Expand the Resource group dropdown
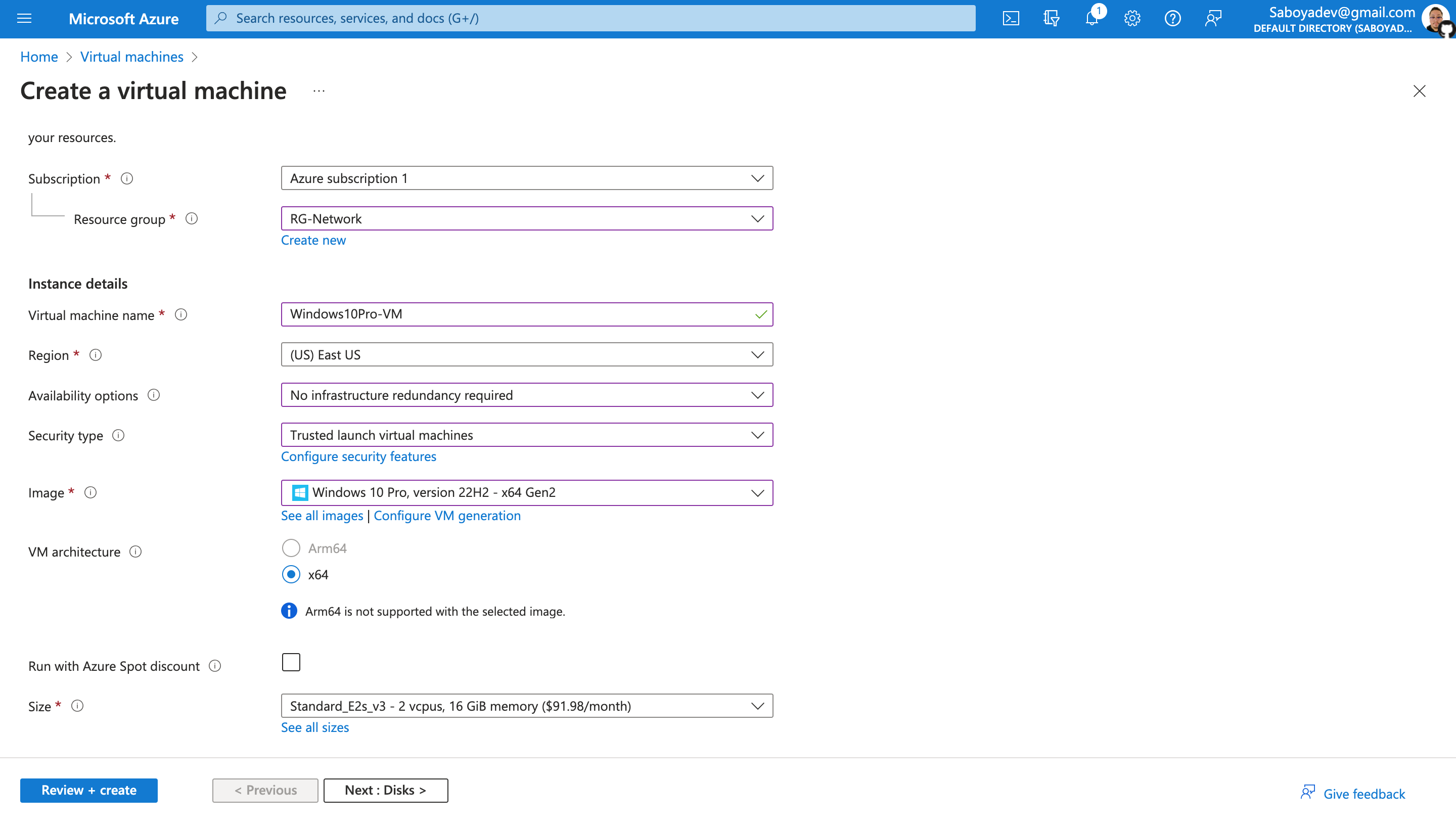Screen dimensions: 1456x828 coord(526,219)
